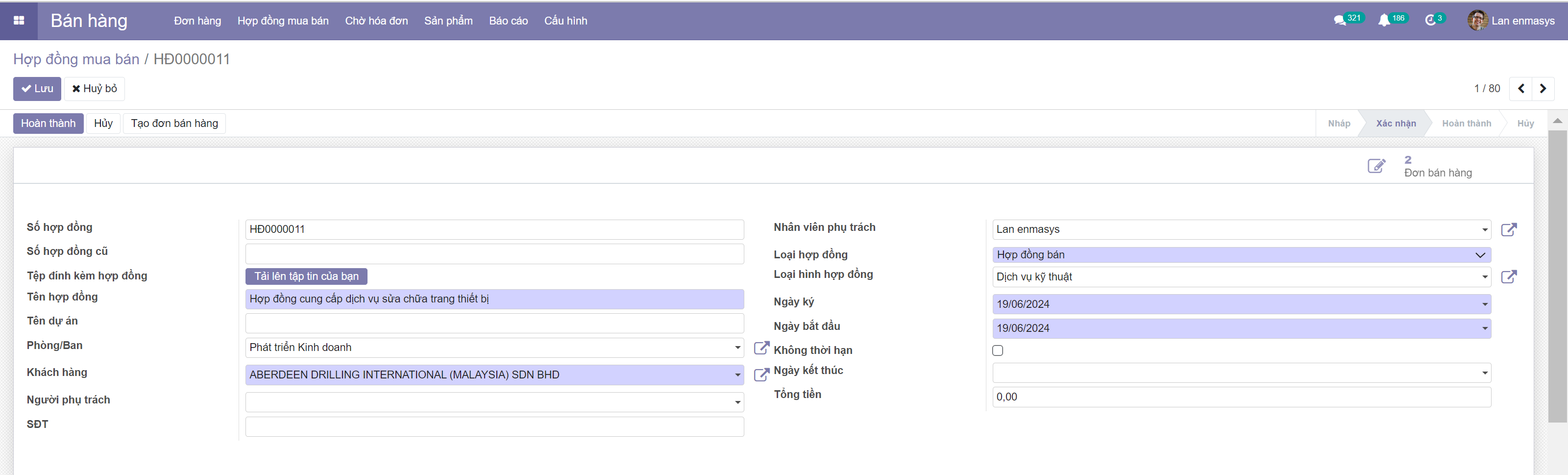Open the Báo cáo menu

508,21
